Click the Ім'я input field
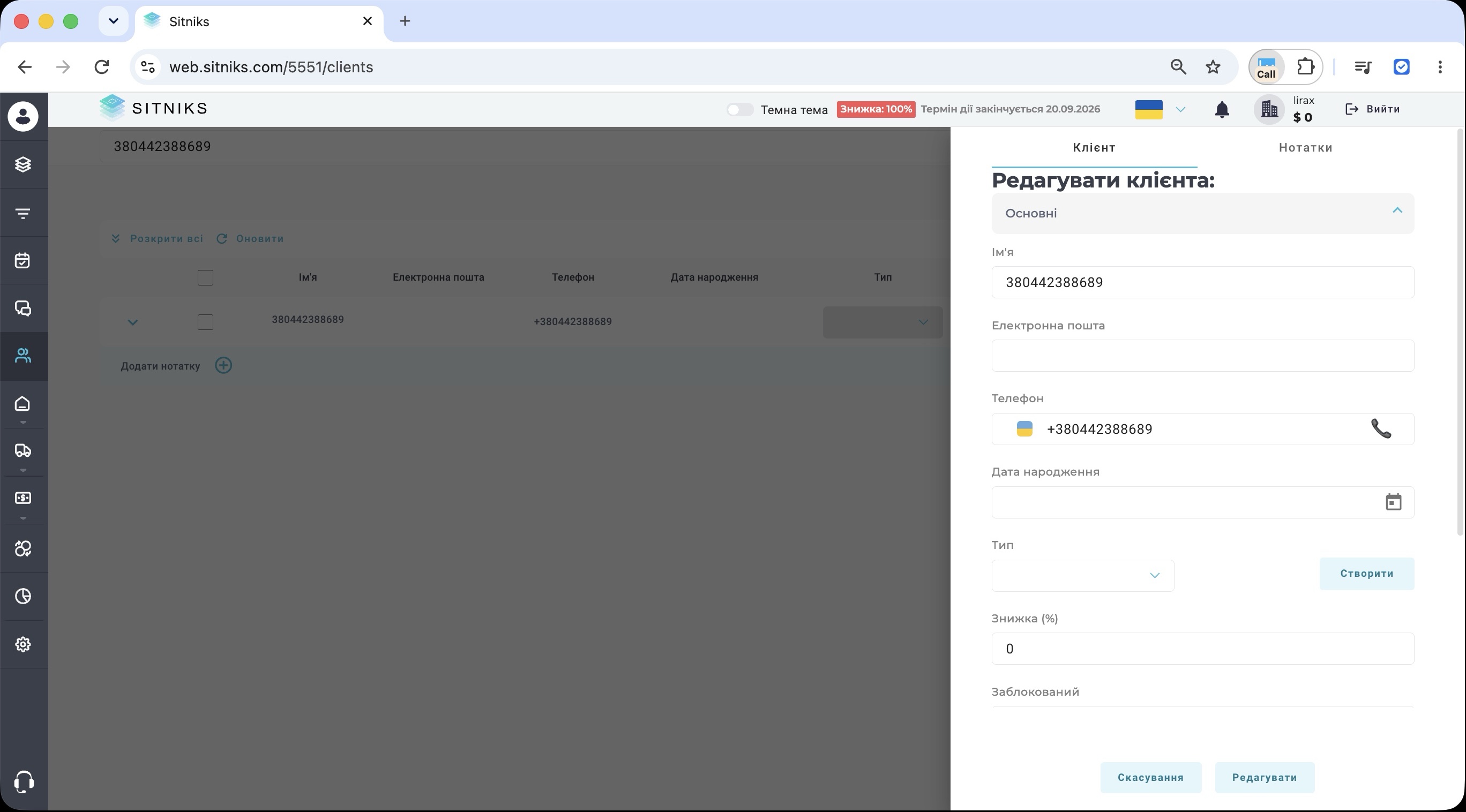 click(x=1202, y=282)
